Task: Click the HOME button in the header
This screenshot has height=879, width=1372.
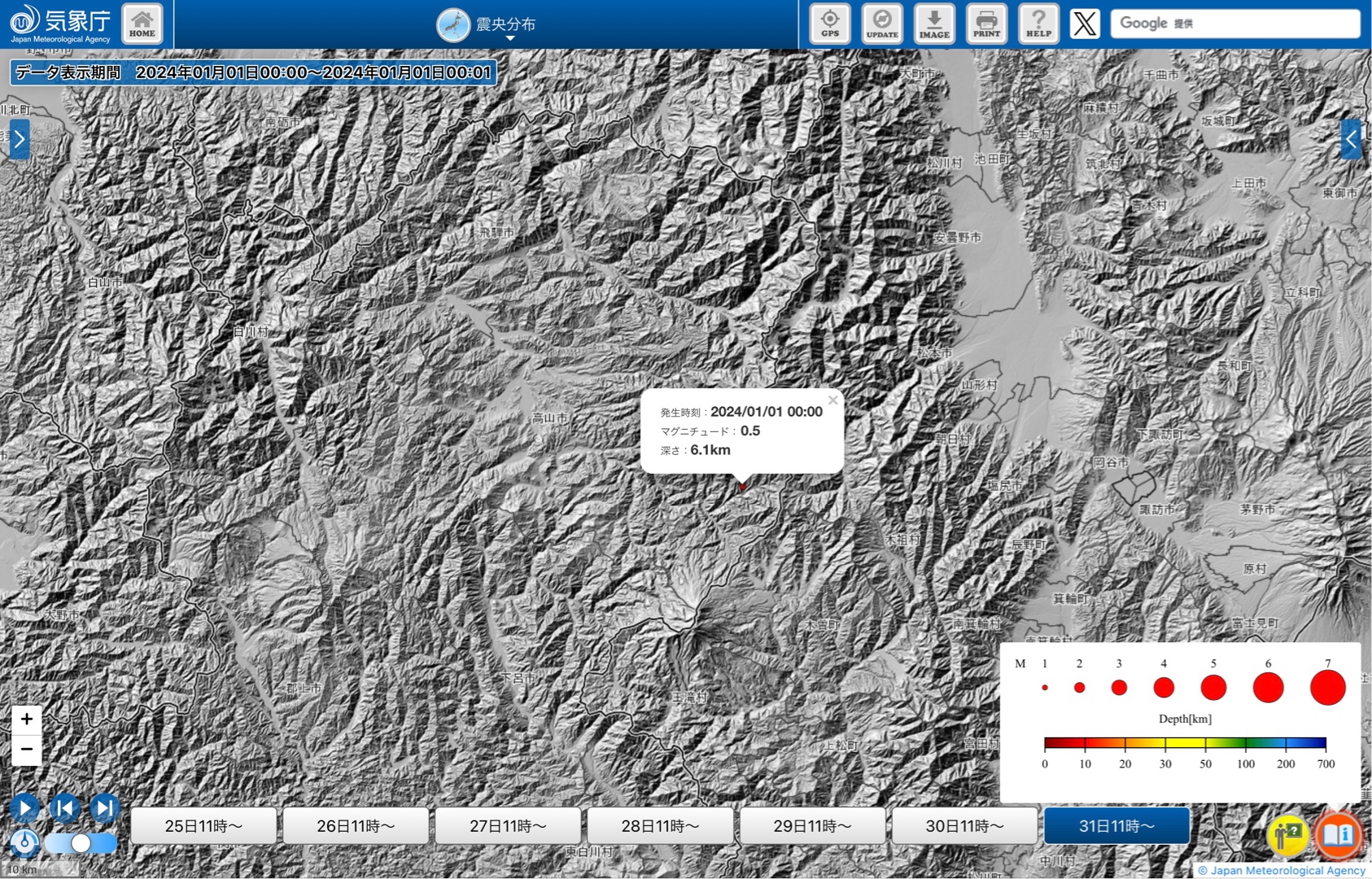Action: point(142,24)
